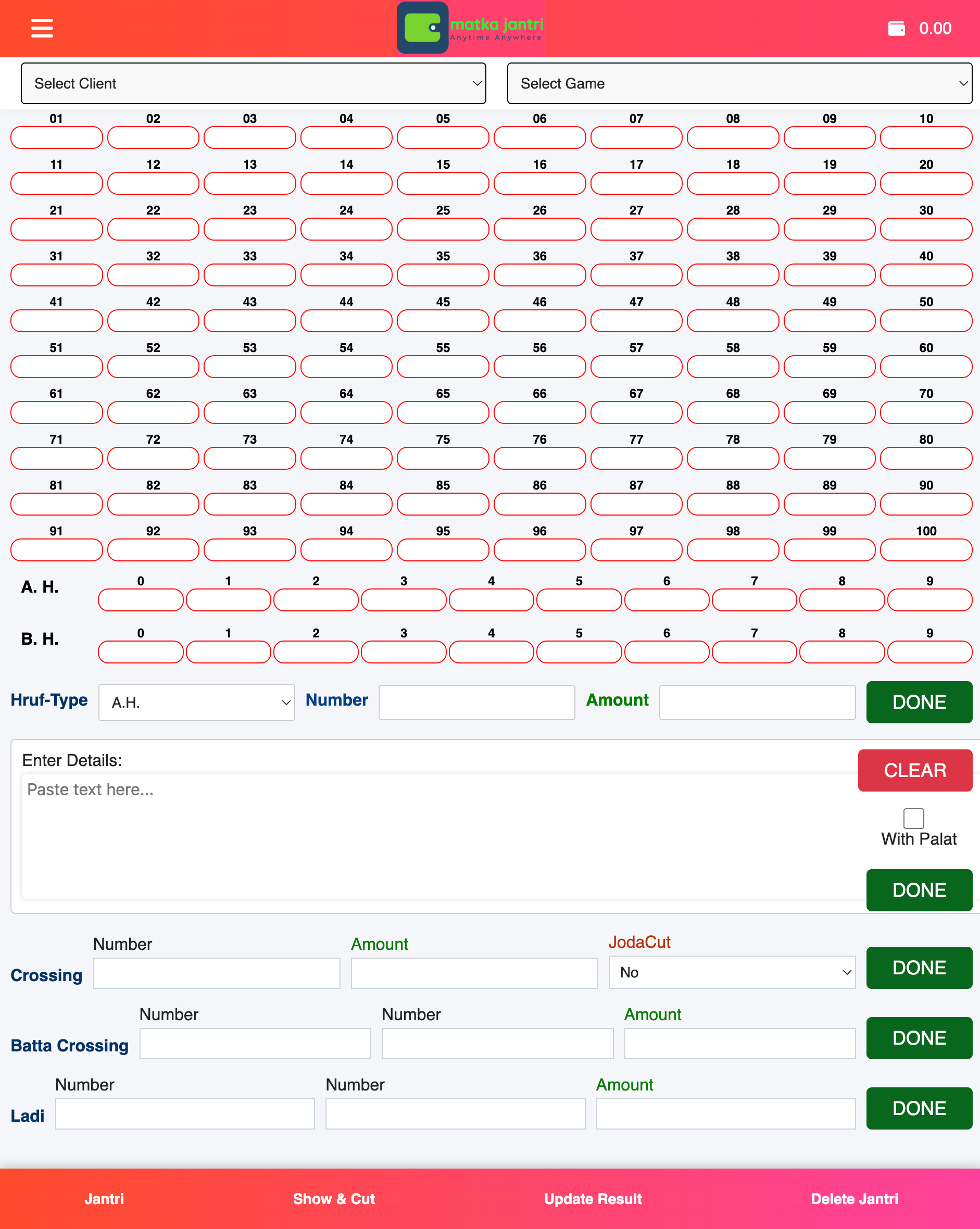The width and height of the screenshot is (980, 1229).
Task: Change Hruf-Type from A.H. dropdown
Action: click(197, 703)
